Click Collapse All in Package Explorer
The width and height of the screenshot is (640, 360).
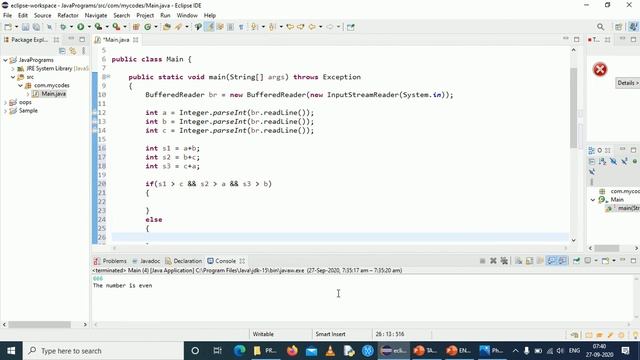click(62, 51)
